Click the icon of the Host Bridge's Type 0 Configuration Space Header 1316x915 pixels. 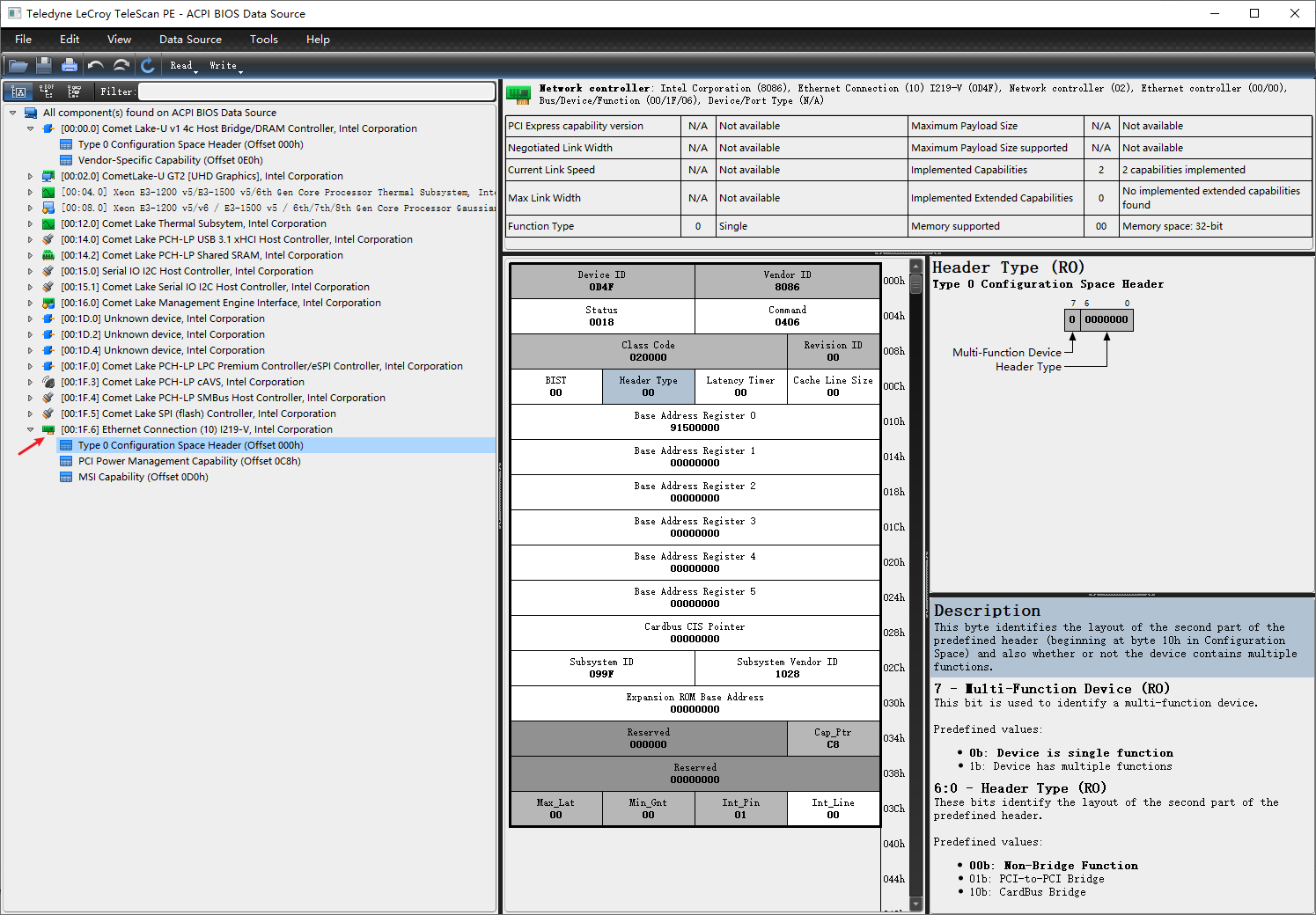point(66,144)
